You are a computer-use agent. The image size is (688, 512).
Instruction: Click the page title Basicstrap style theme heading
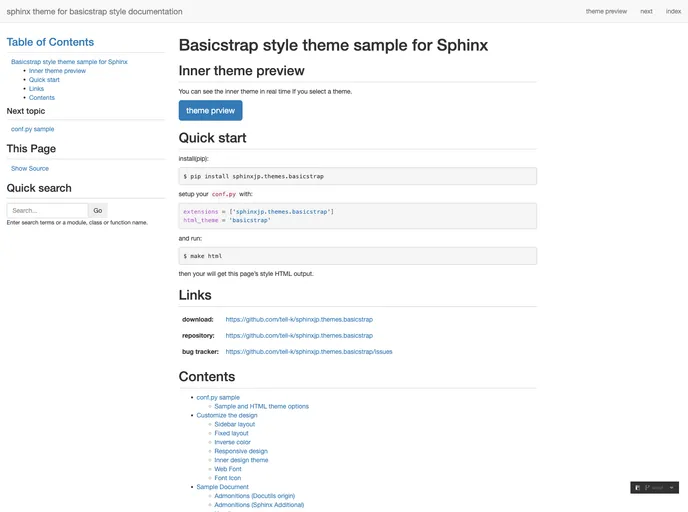click(x=333, y=45)
